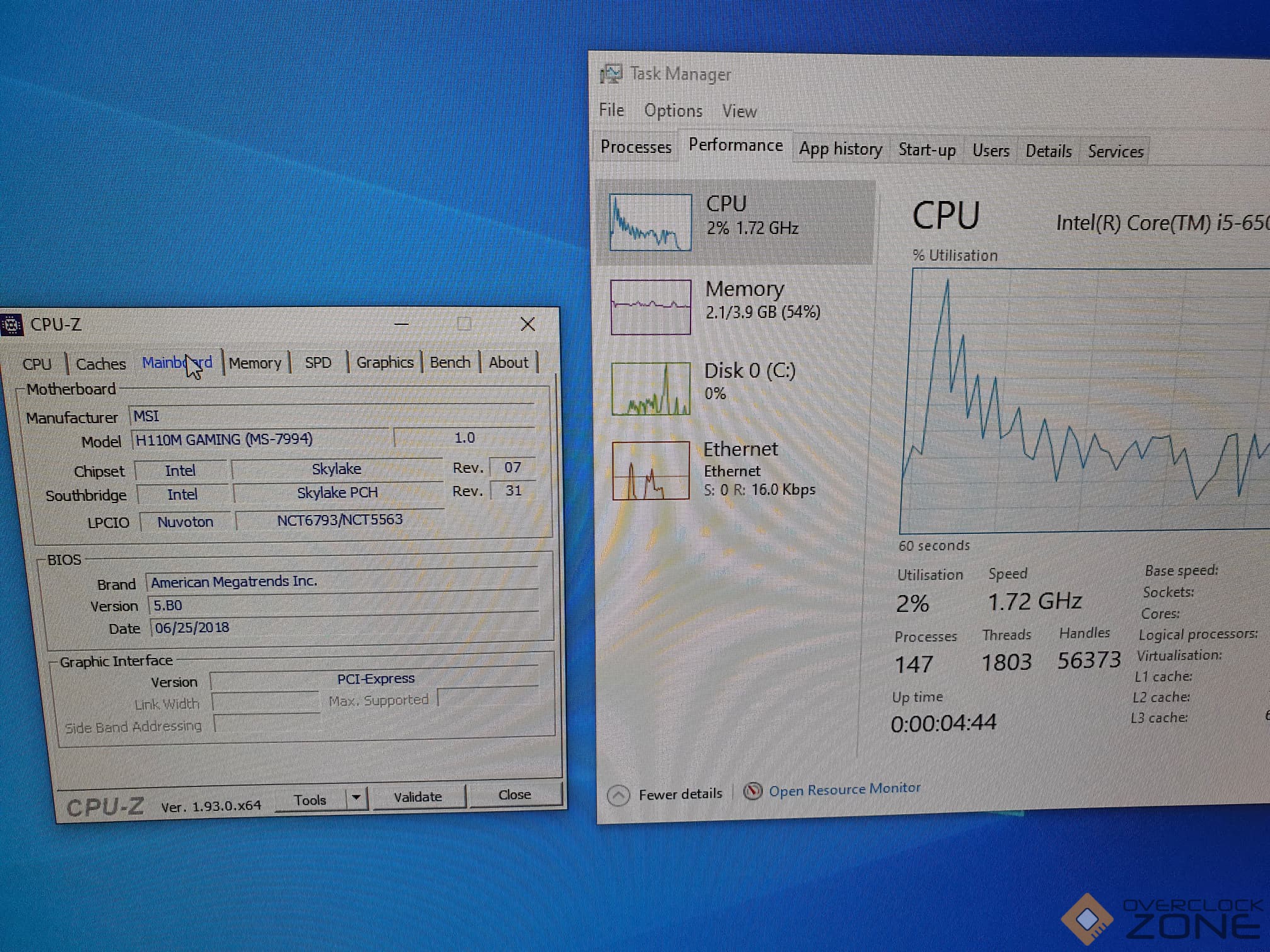The width and height of the screenshot is (1270, 952).
Task: Select the Ethernet activity graph
Action: pyautogui.click(x=651, y=470)
